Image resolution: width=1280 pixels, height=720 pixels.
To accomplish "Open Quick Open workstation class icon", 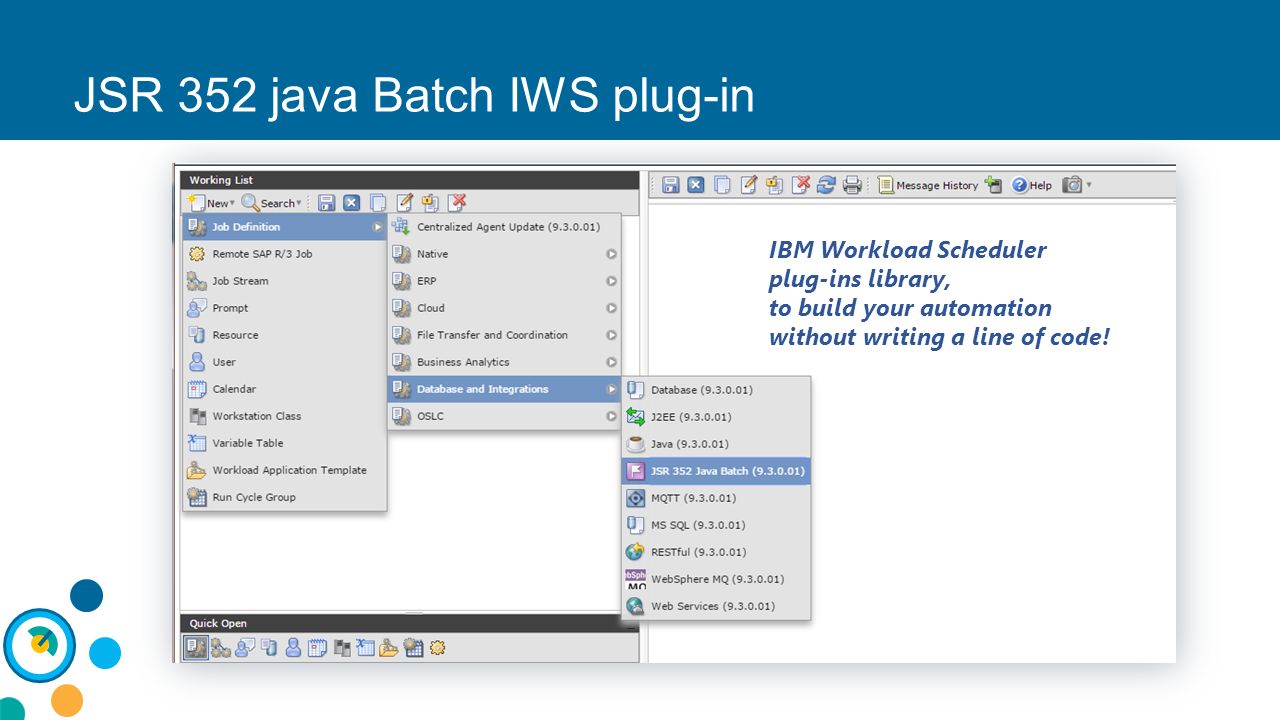I will (341, 648).
